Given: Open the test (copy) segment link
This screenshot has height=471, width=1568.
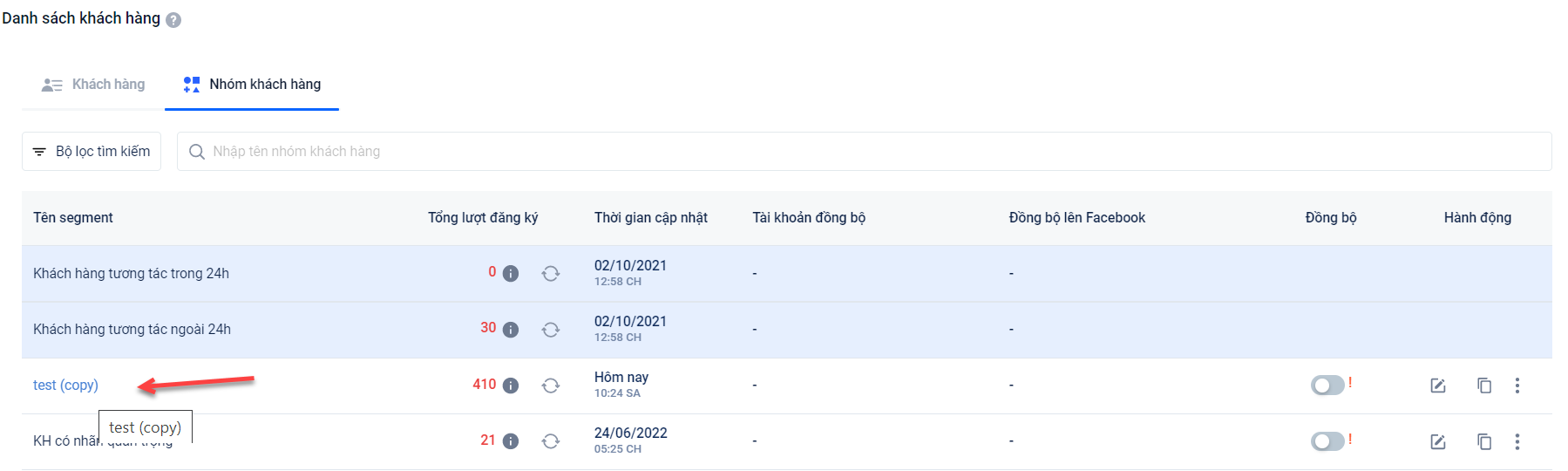Looking at the screenshot, I should click(65, 386).
